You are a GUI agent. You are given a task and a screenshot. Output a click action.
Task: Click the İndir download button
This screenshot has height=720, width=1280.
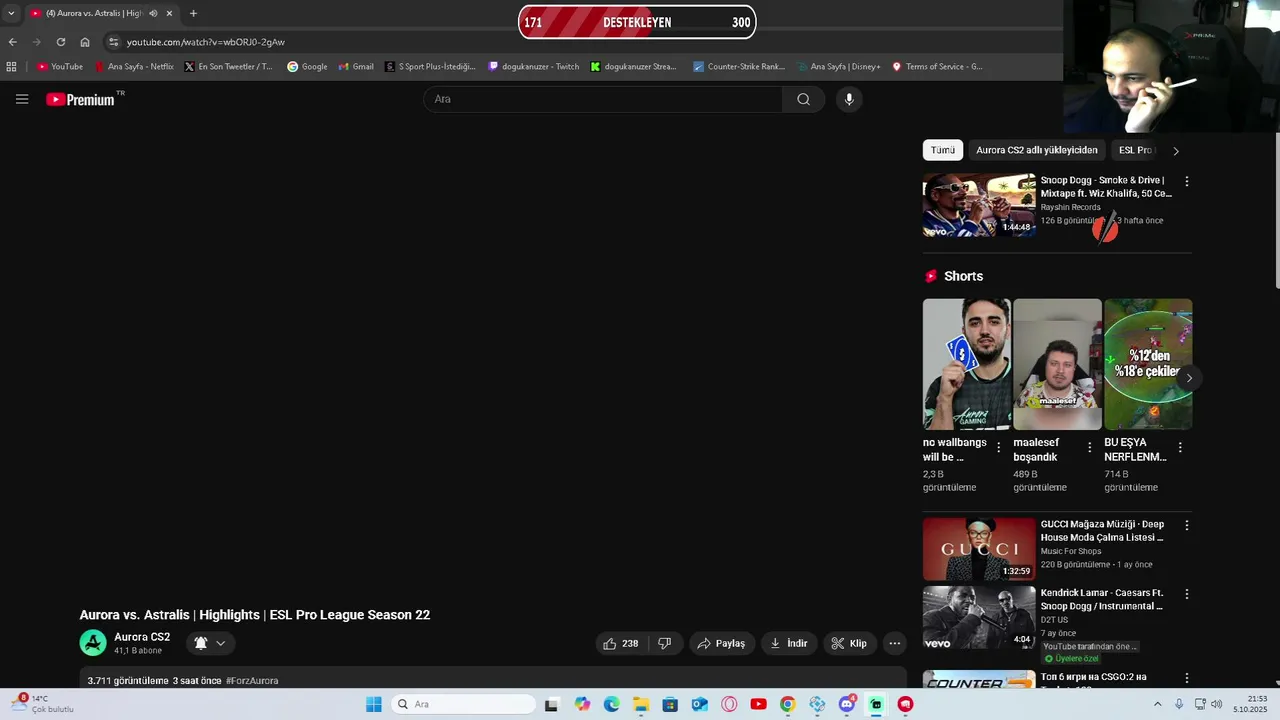(789, 643)
